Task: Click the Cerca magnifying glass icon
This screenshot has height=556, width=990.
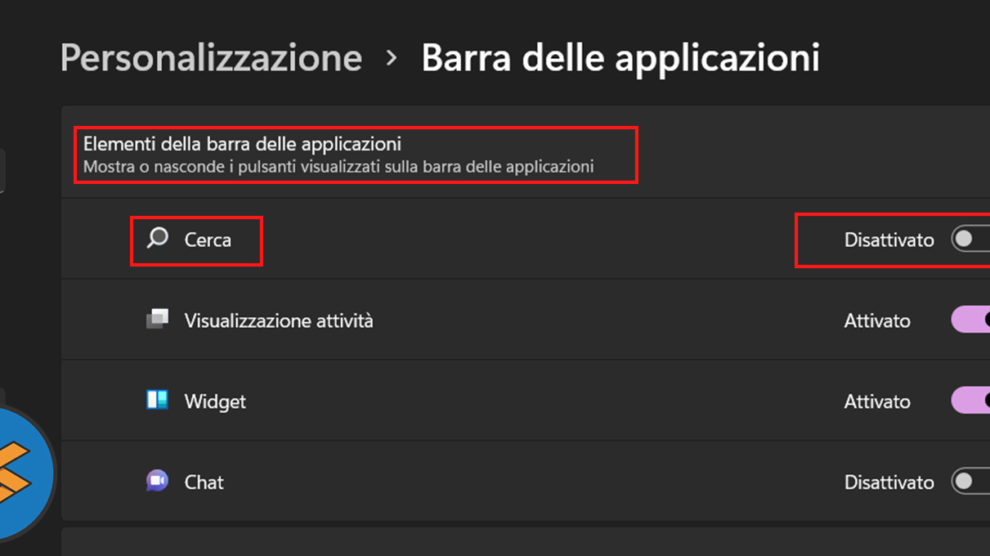Action: point(157,239)
